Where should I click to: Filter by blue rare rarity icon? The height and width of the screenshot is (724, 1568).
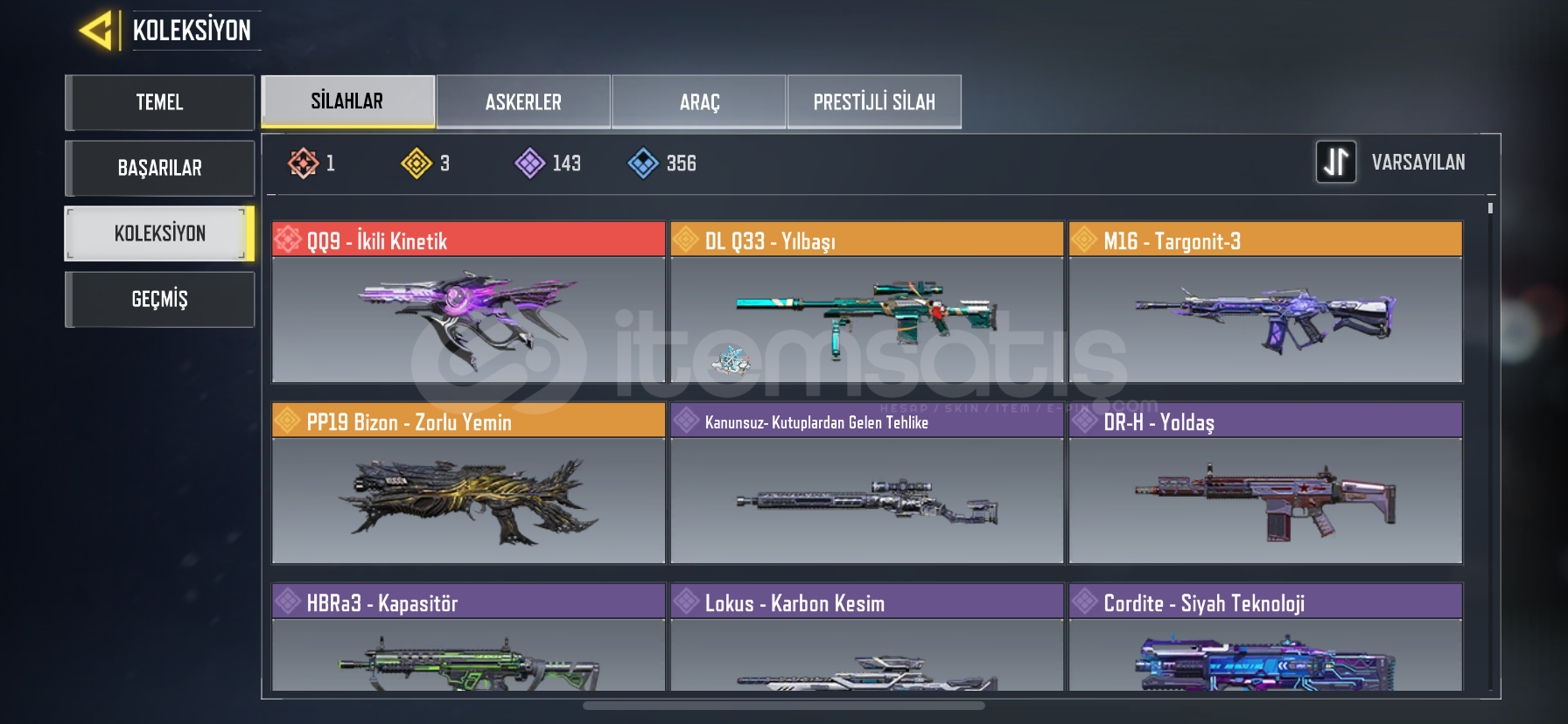(x=643, y=163)
